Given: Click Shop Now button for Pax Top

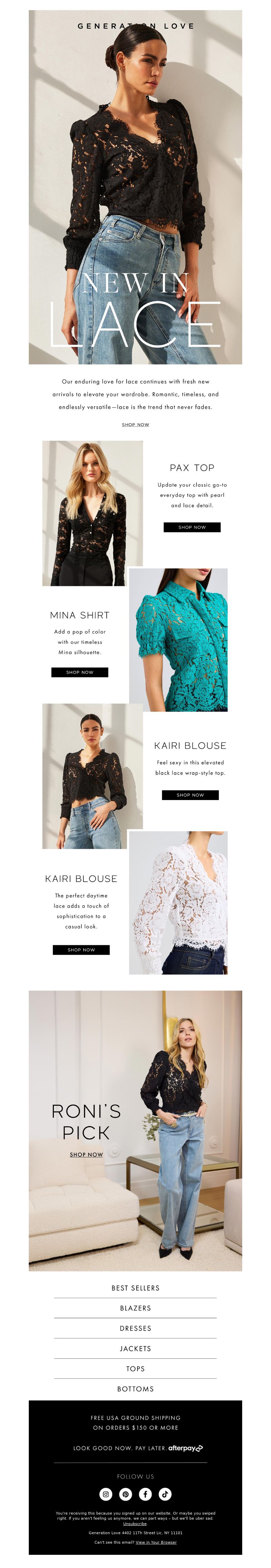Looking at the screenshot, I should pyautogui.click(x=192, y=527).
